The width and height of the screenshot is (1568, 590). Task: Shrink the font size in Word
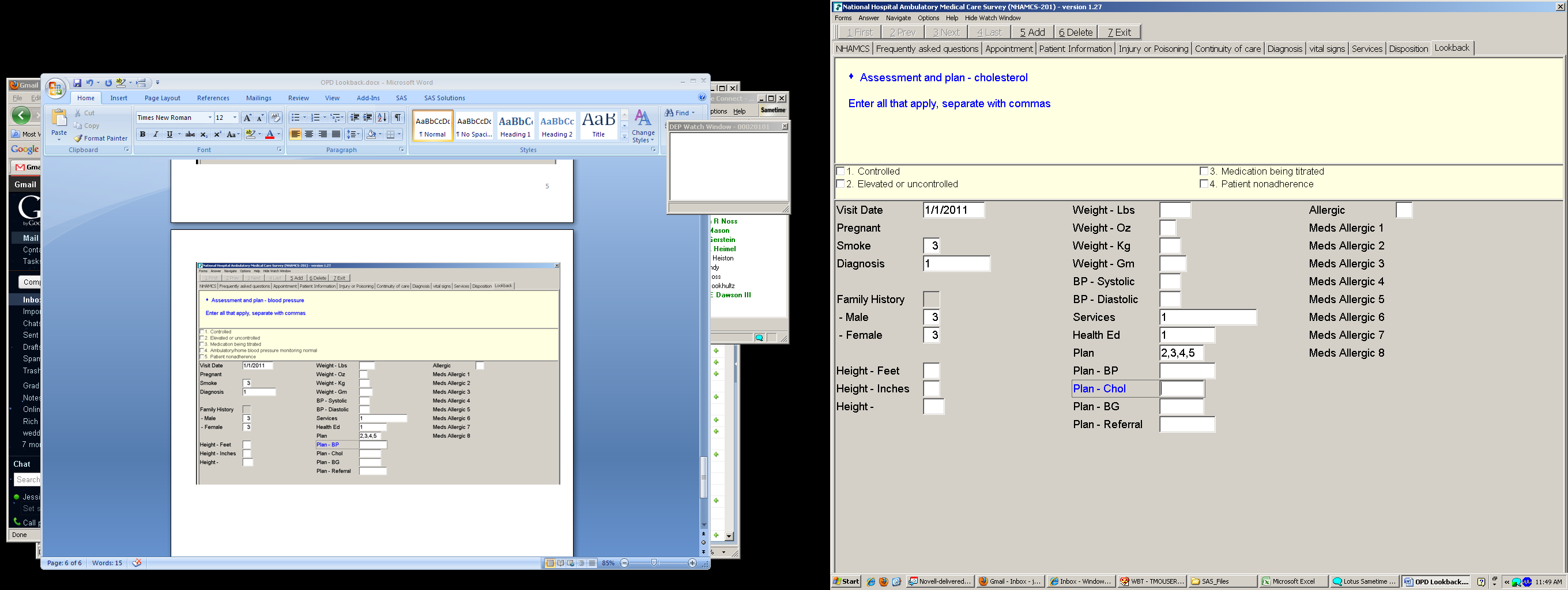[x=260, y=118]
